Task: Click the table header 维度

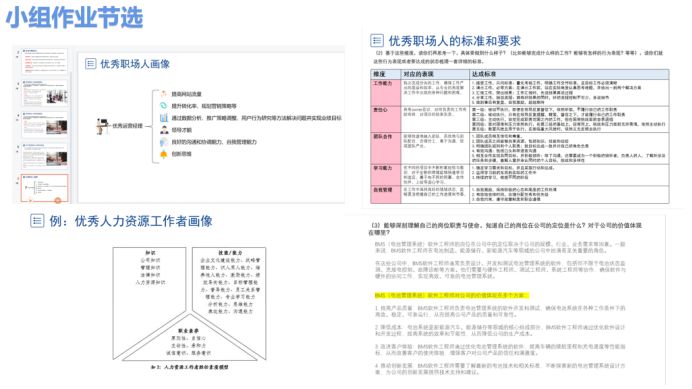Action: point(386,74)
